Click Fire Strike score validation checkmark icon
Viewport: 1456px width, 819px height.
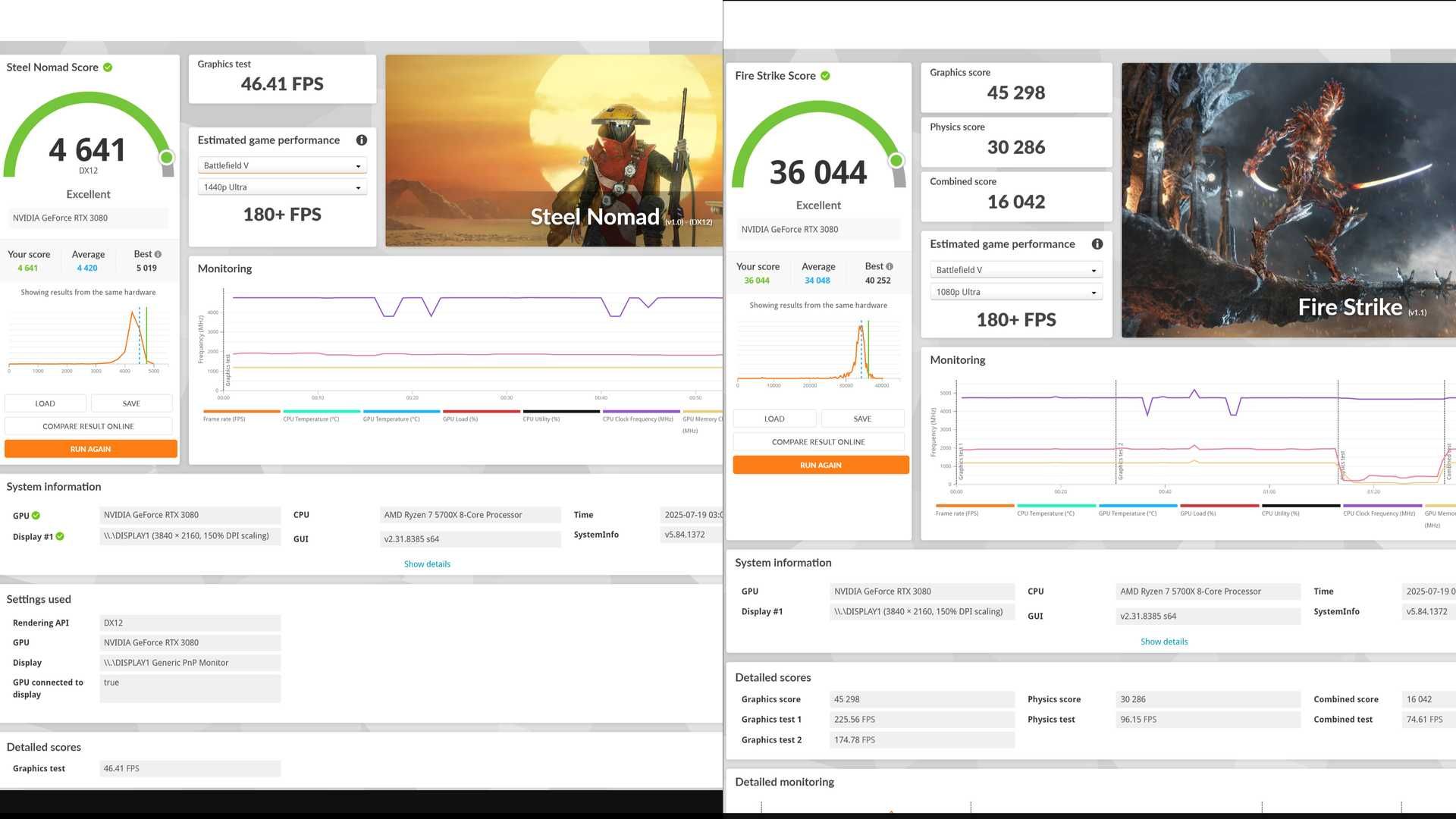pyautogui.click(x=825, y=76)
